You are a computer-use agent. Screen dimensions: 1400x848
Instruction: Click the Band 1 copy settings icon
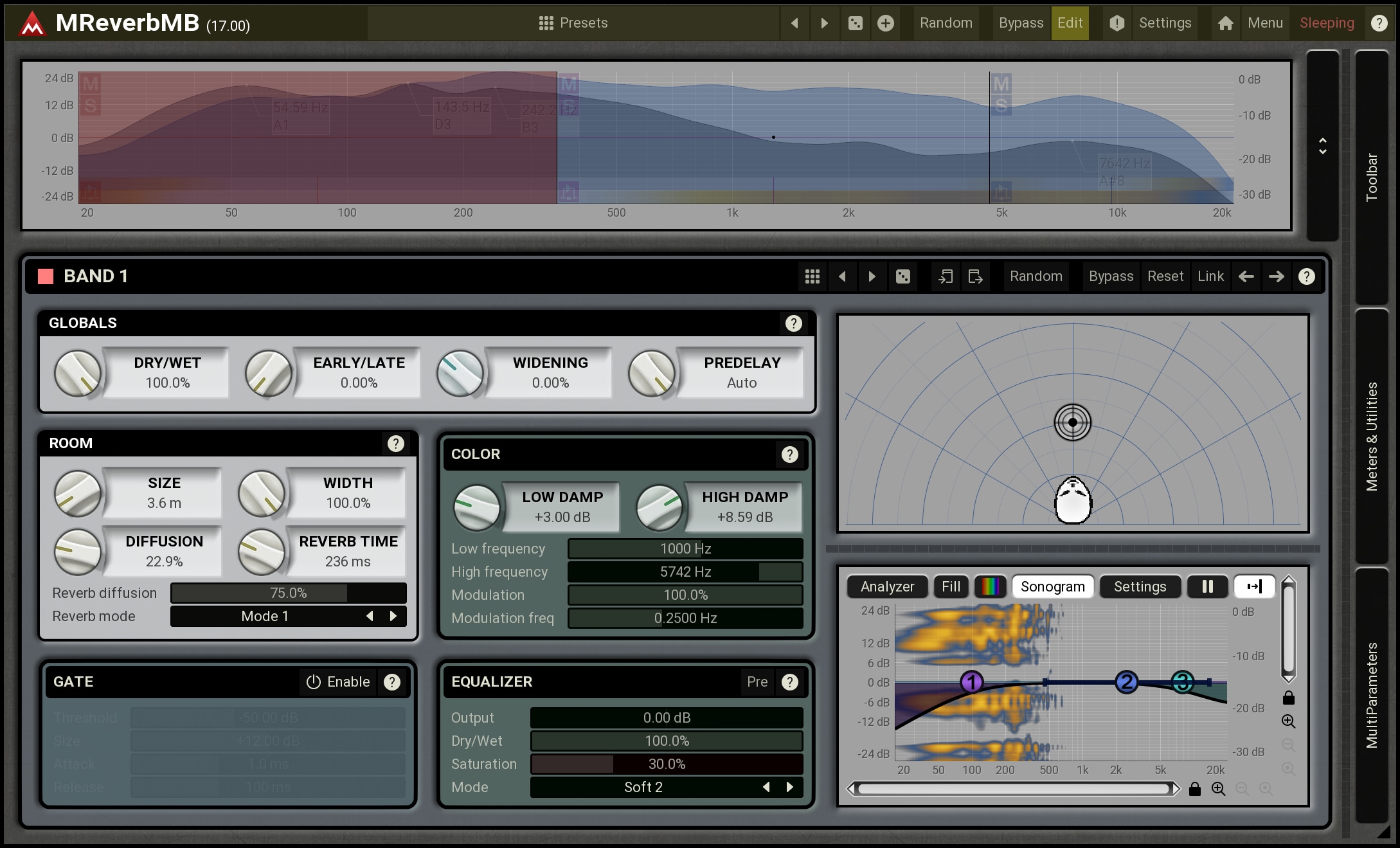[x=945, y=276]
